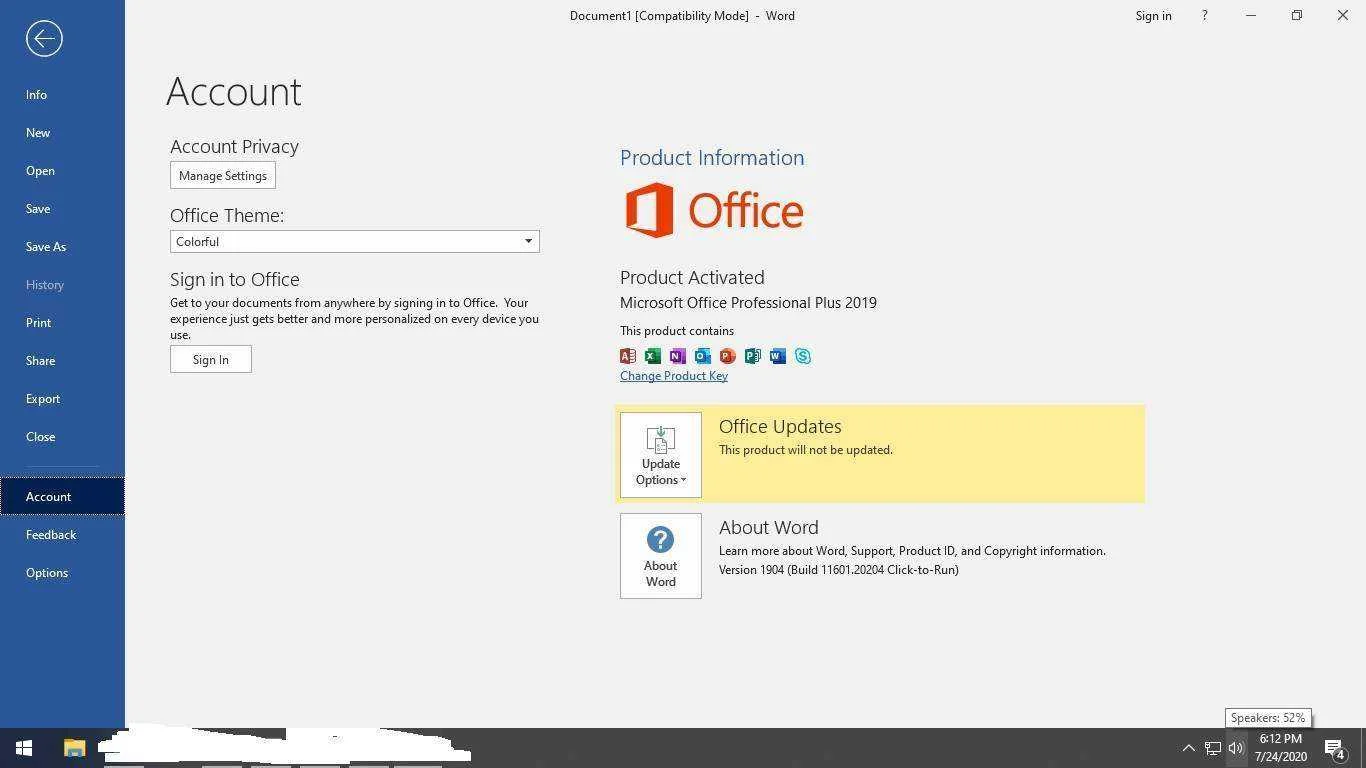The height and width of the screenshot is (768, 1366).
Task: Follow the Change Product Key link
Action: tap(674, 376)
